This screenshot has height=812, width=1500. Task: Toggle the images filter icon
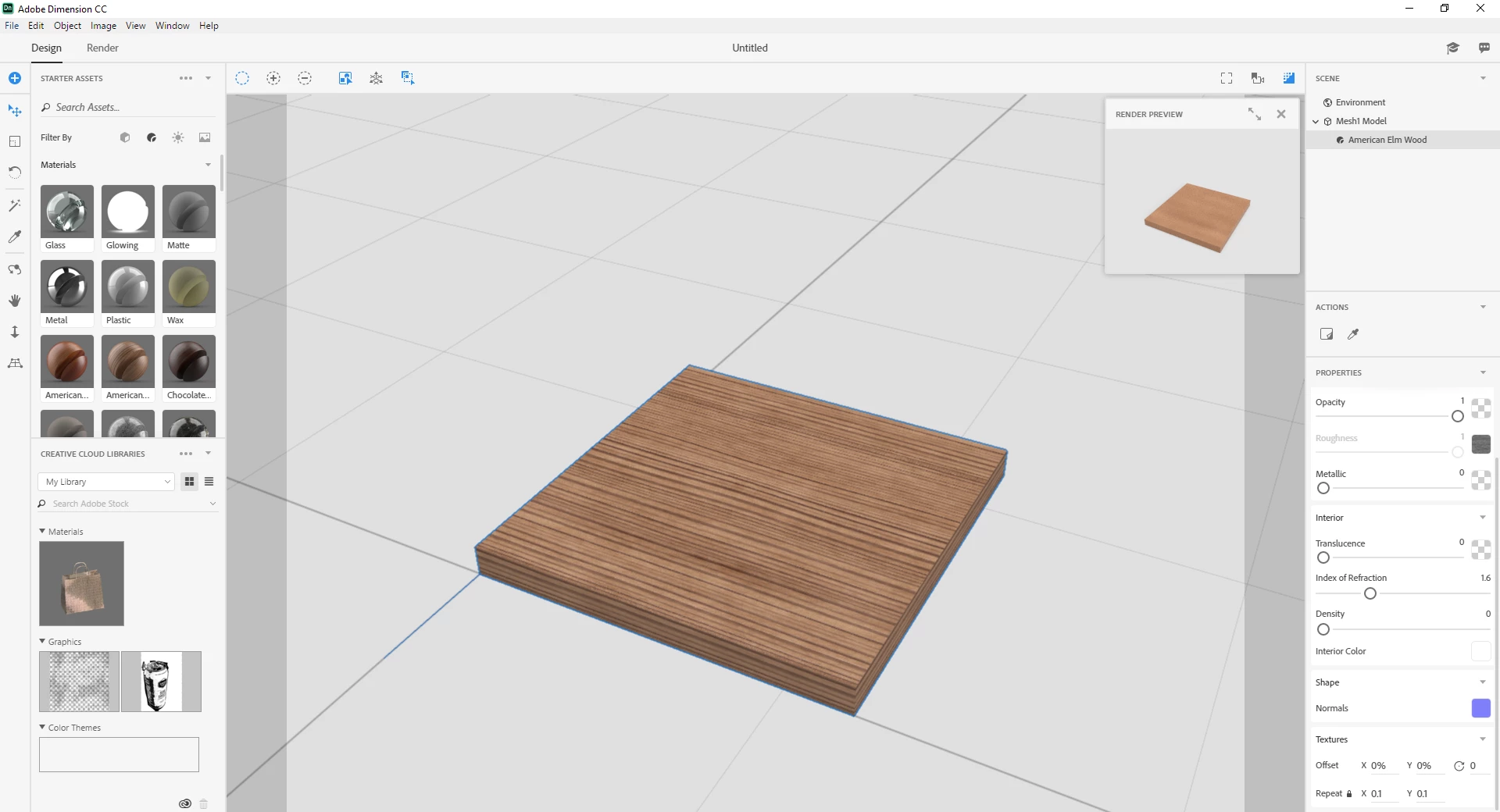(205, 137)
